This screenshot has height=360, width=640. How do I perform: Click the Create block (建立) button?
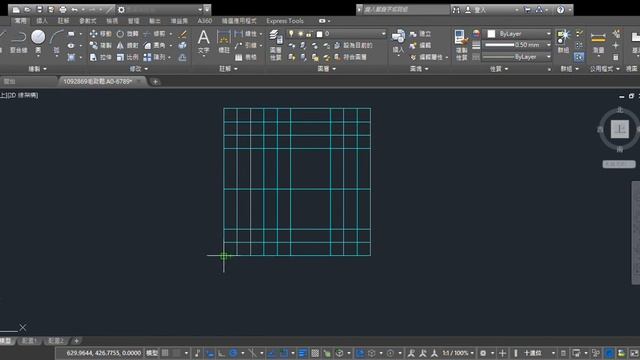pos(420,33)
